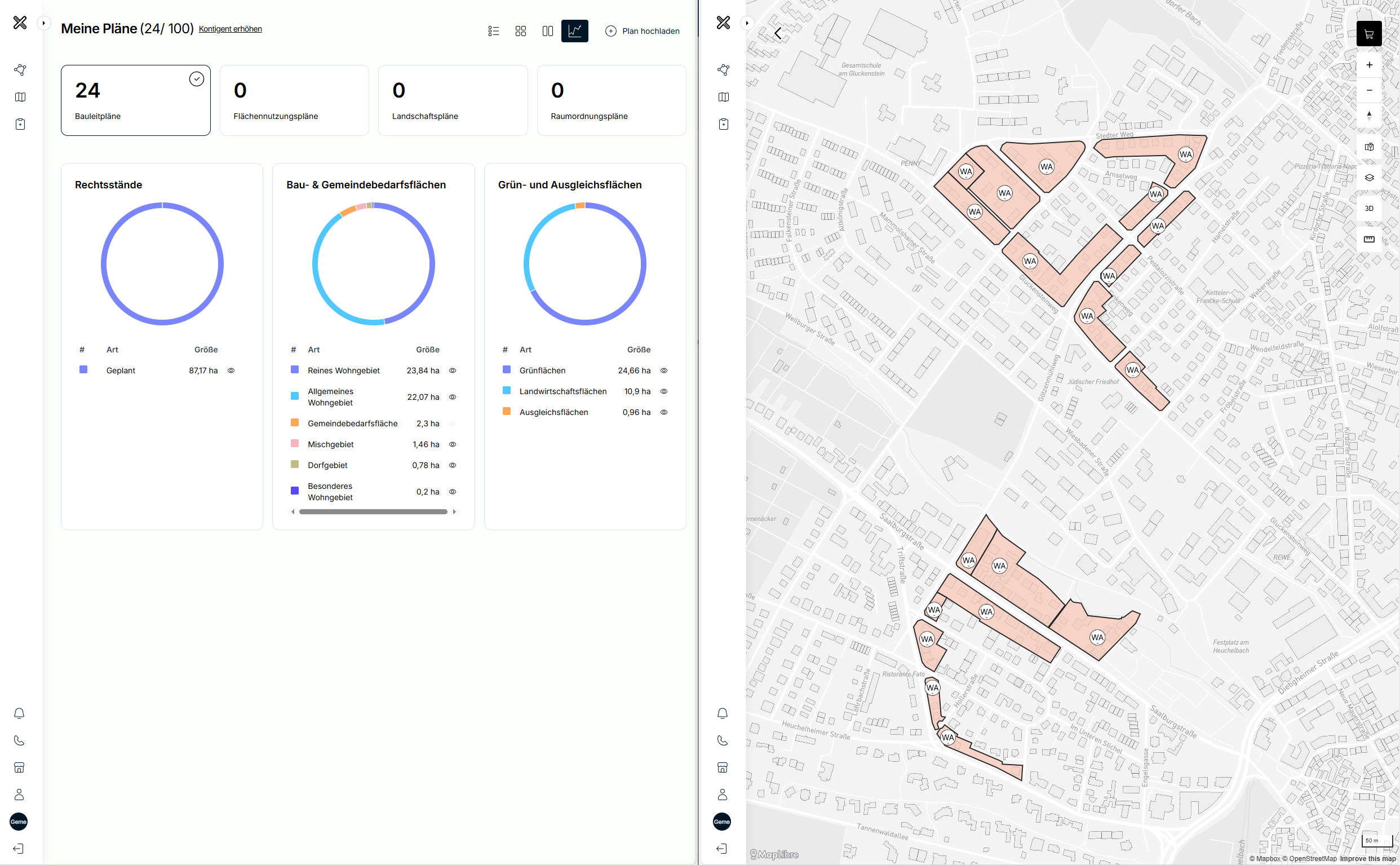Switch plans to grid view
This screenshot has height=865, width=1400.
click(x=520, y=31)
